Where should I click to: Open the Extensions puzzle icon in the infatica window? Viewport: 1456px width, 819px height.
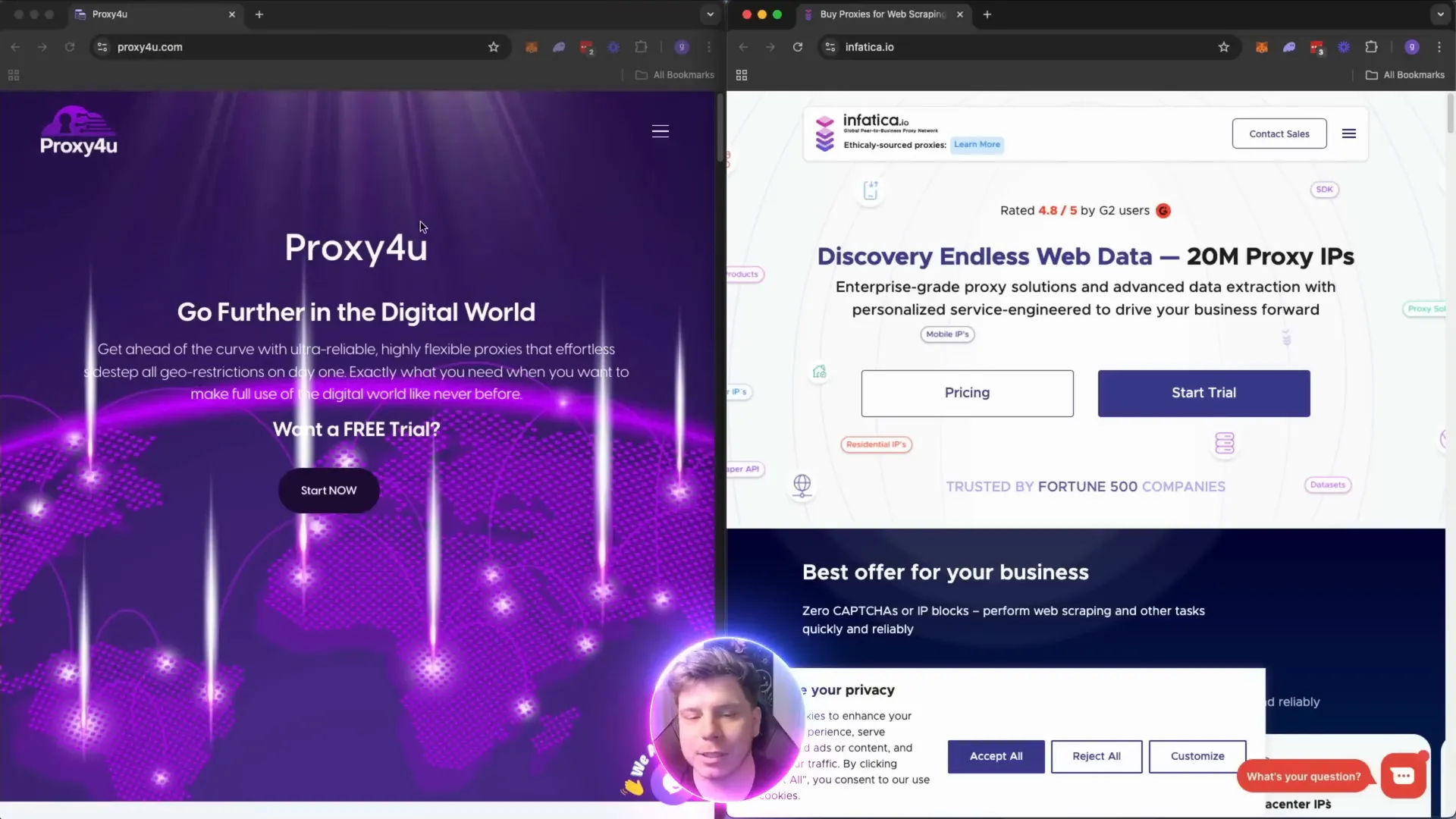click(x=1371, y=47)
